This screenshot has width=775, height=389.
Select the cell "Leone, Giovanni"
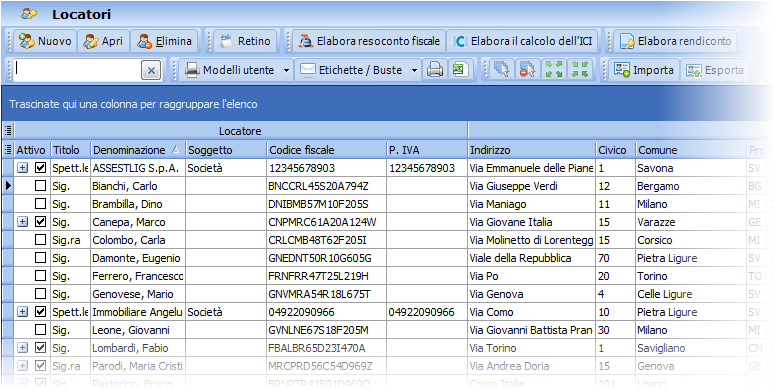[x=137, y=330]
